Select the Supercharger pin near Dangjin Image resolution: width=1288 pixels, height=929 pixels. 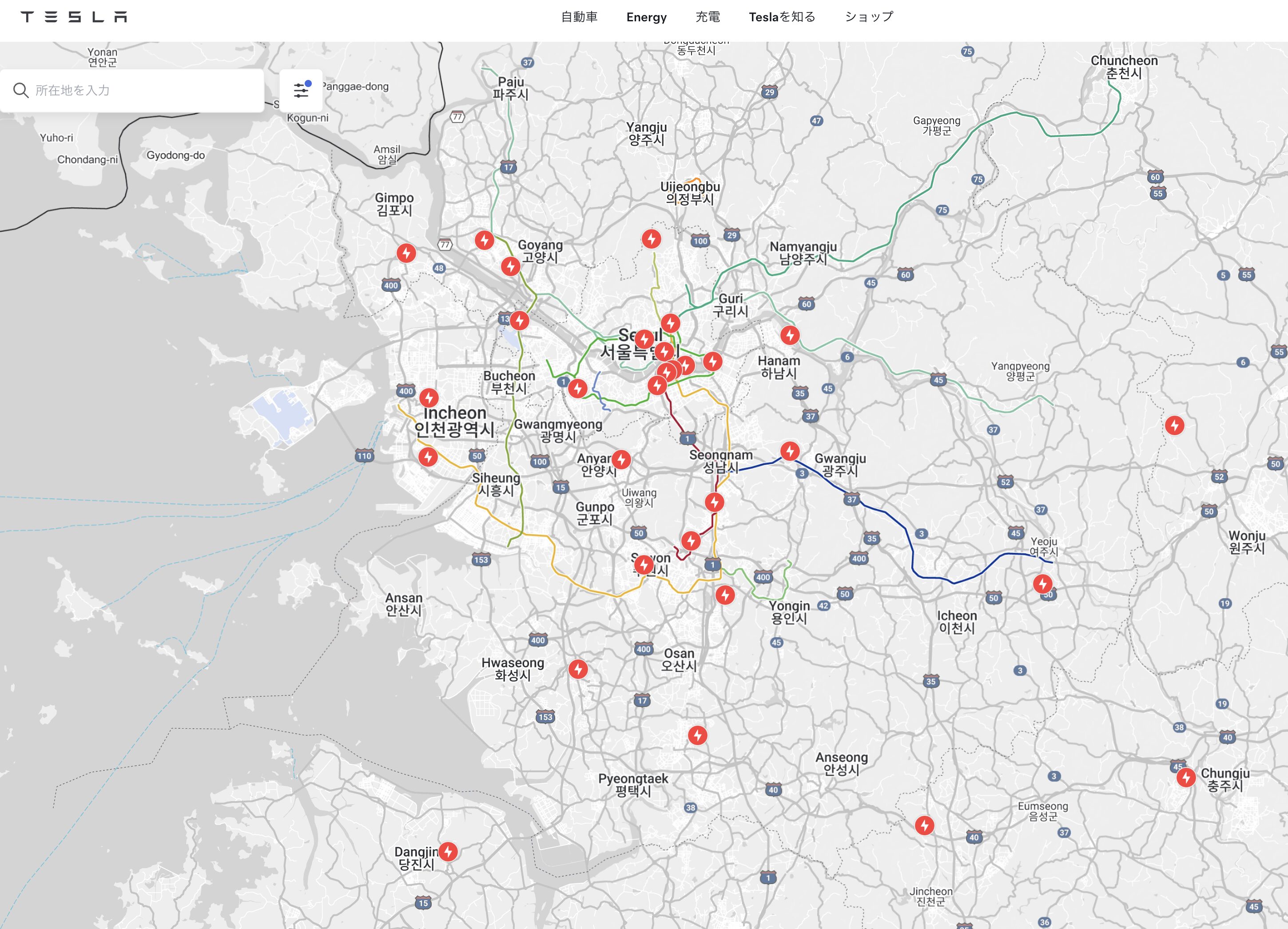(448, 851)
